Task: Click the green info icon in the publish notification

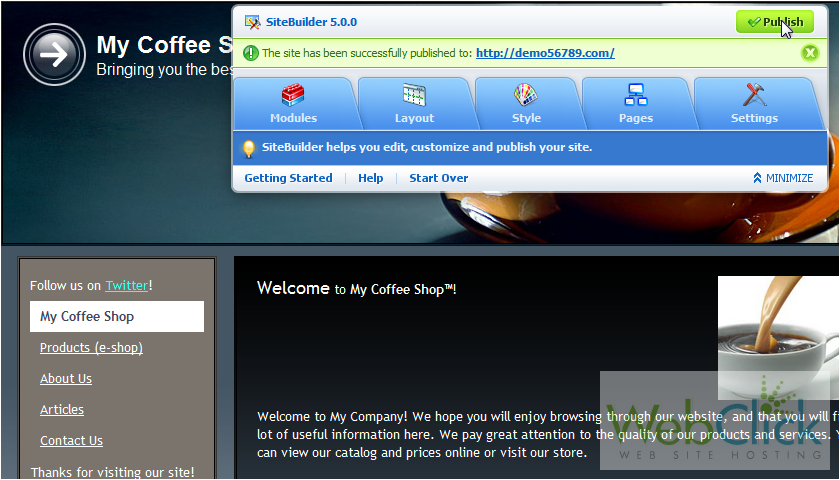Action: coord(251,53)
